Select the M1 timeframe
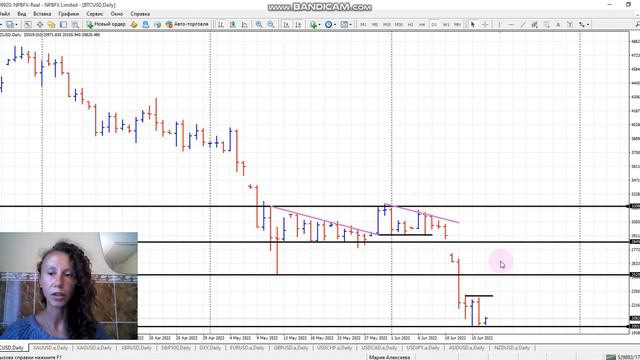This screenshot has width=640, height=360. 363,24
